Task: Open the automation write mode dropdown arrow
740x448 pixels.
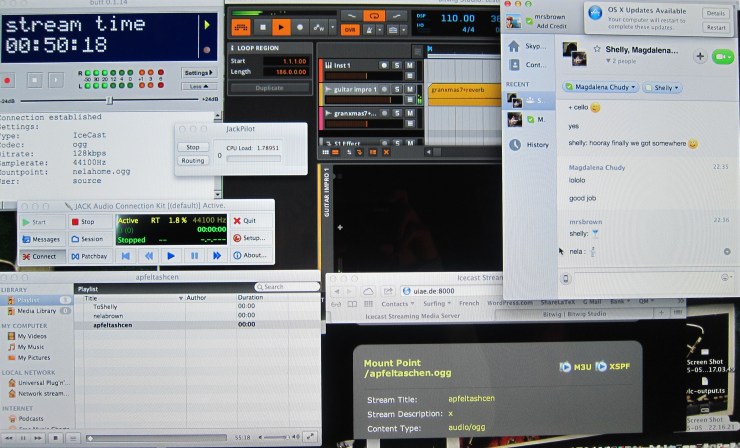Action: [333, 28]
